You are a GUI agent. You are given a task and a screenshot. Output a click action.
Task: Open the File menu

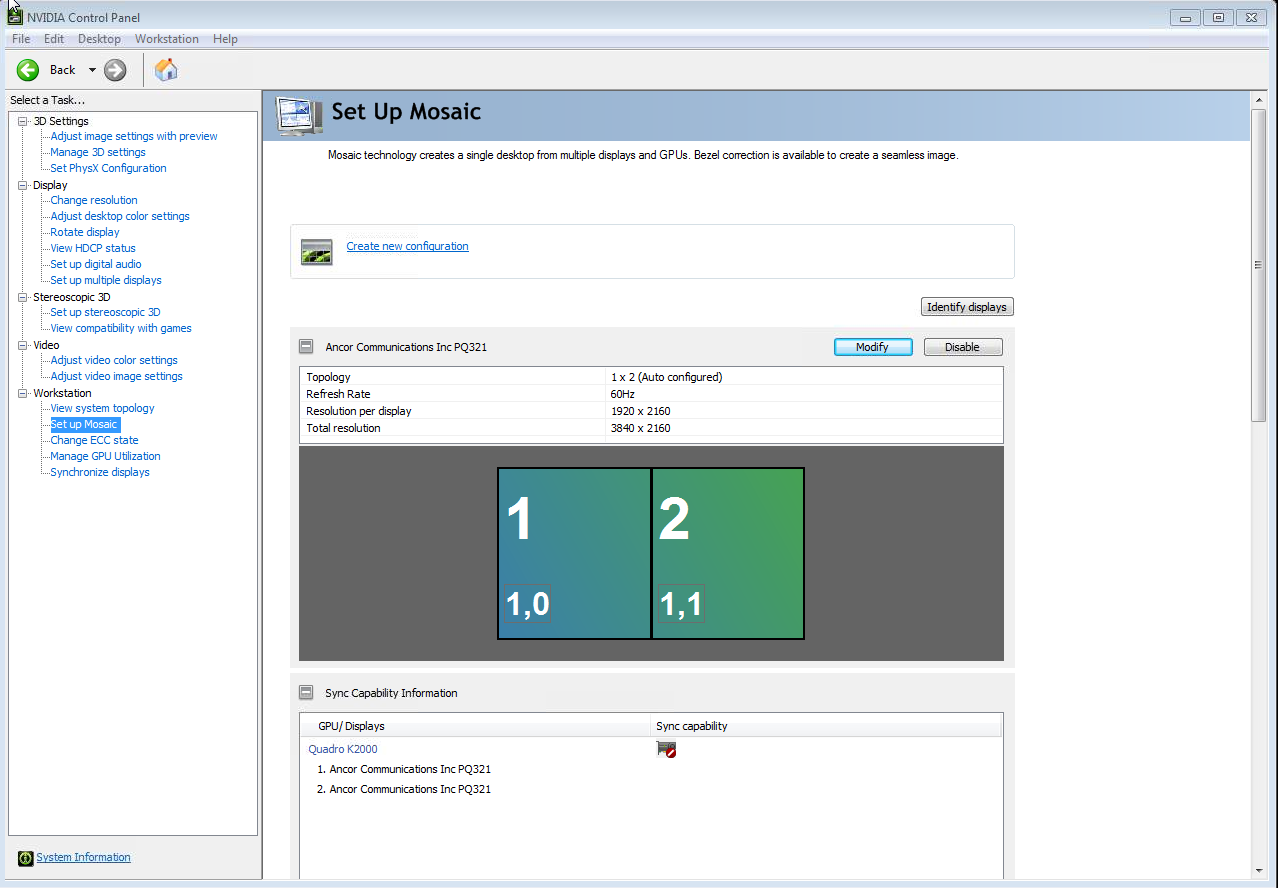point(21,39)
